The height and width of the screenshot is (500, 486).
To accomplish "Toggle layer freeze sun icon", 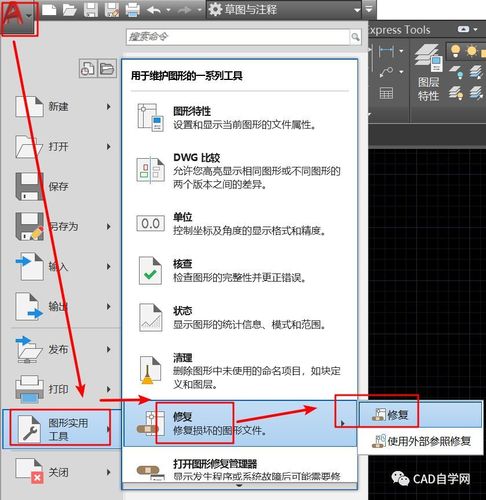I will tap(472, 51).
